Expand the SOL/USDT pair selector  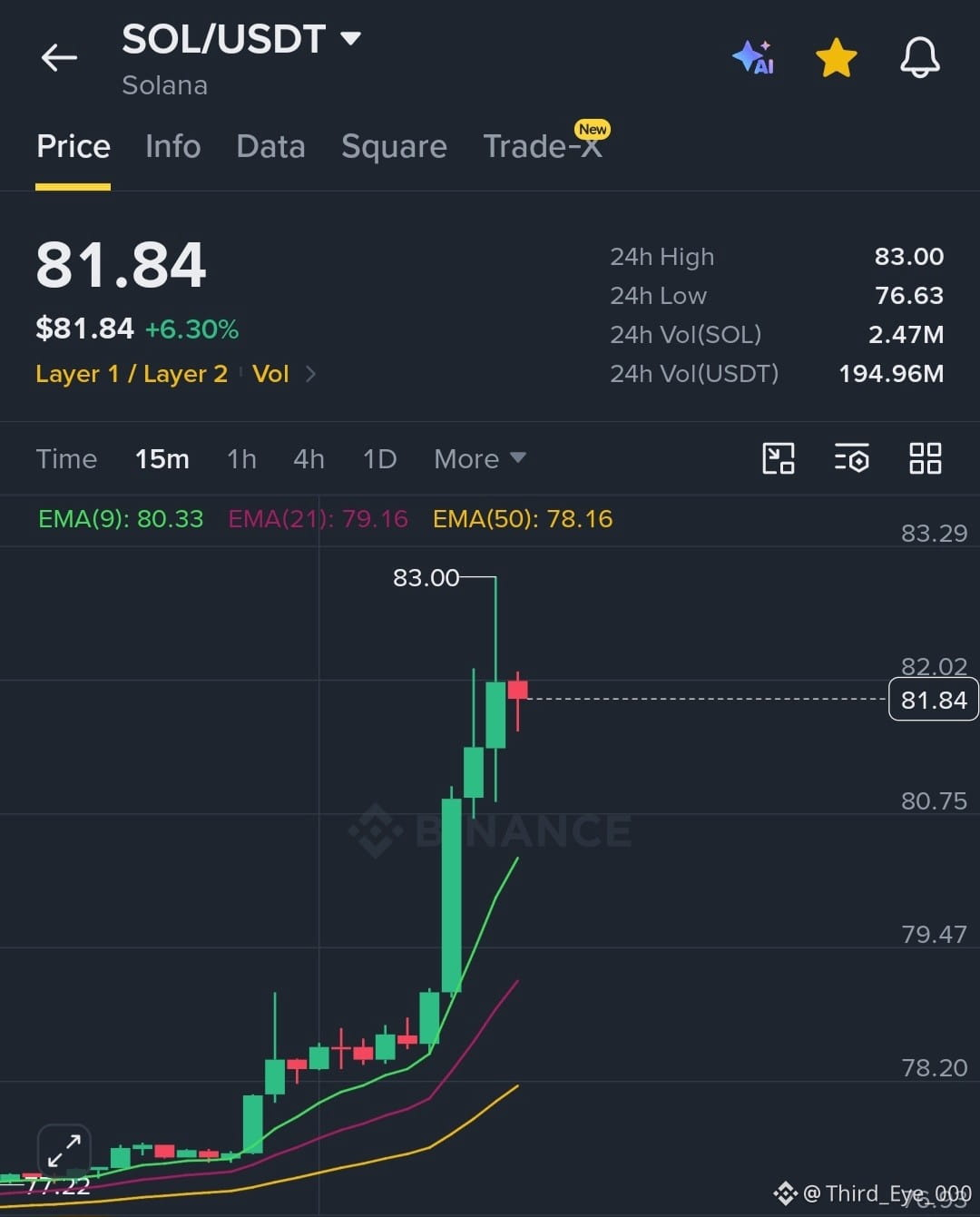click(241, 39)
